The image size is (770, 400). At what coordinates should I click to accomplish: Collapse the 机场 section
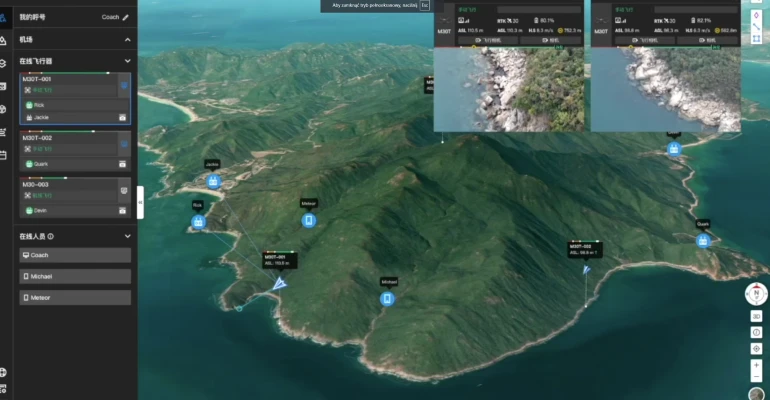pyautogui.click(x=127, y=39)
